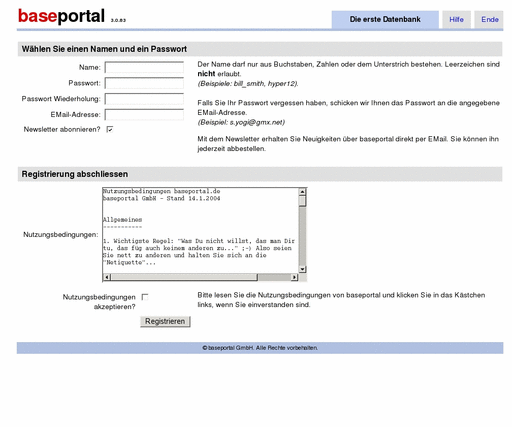512x427 pixels.
Task: Click the bold word 'nicht' in the name hint
Action: [x=206, y=74]
